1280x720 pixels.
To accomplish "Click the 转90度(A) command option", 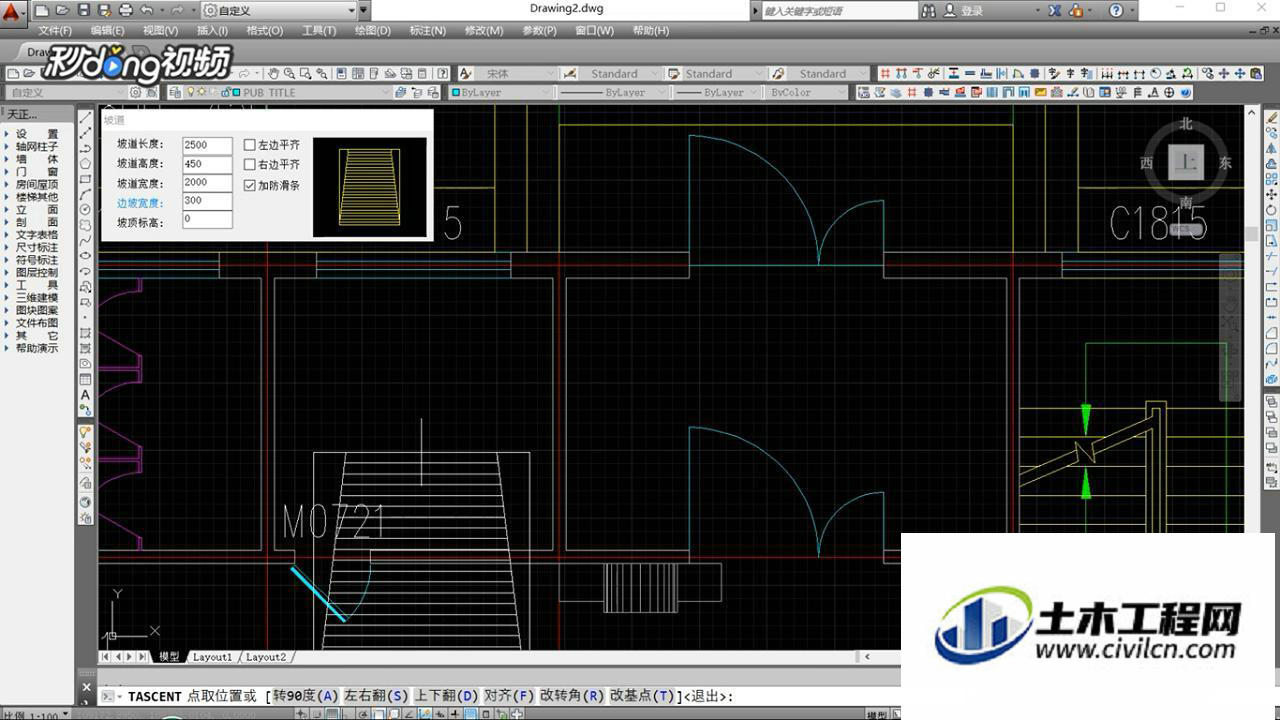I will click(x=305, y=696).
